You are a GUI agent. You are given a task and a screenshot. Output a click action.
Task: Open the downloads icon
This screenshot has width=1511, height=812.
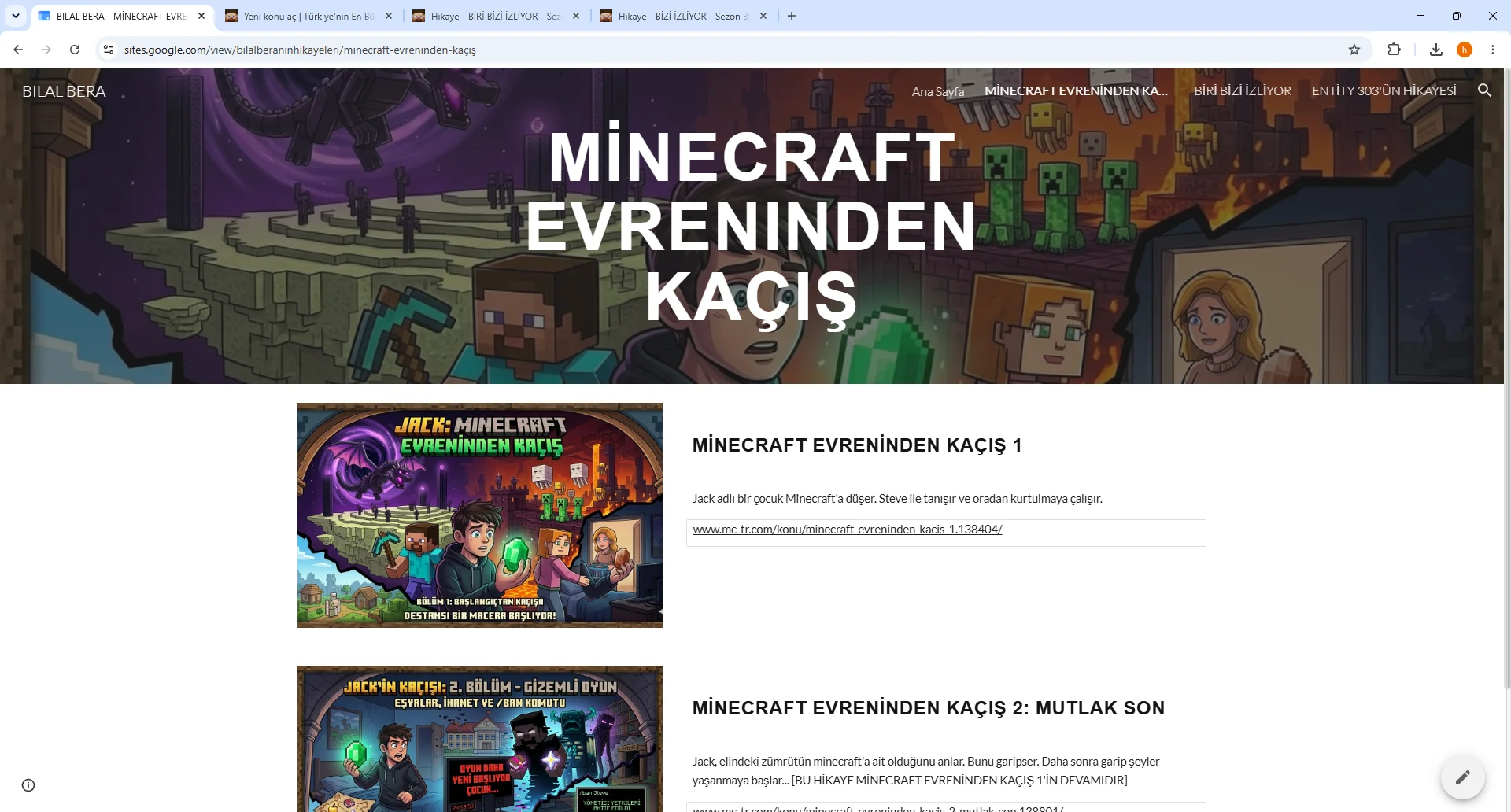point(1436,50)
